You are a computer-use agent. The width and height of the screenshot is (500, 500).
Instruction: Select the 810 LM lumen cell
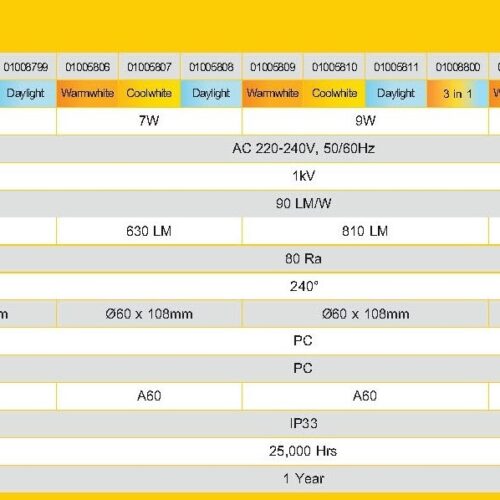[365, 231]
